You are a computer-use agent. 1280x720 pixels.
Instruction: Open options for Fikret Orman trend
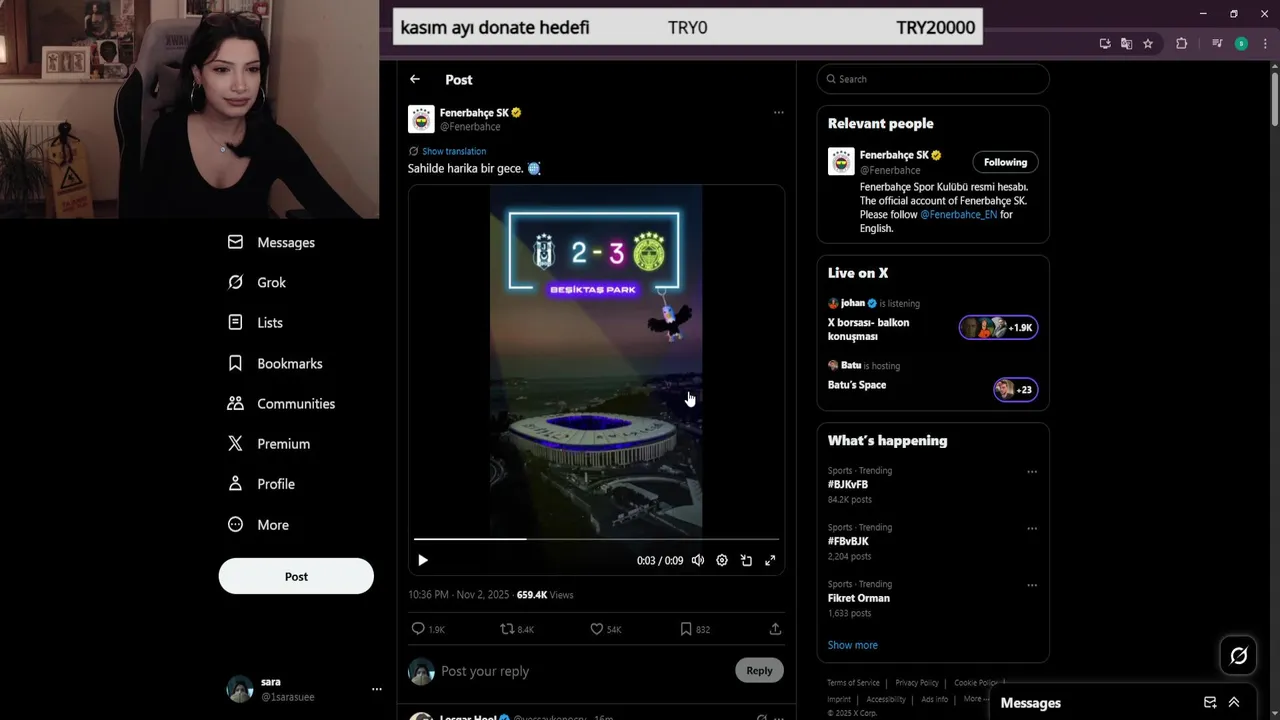coord(1032,585)
